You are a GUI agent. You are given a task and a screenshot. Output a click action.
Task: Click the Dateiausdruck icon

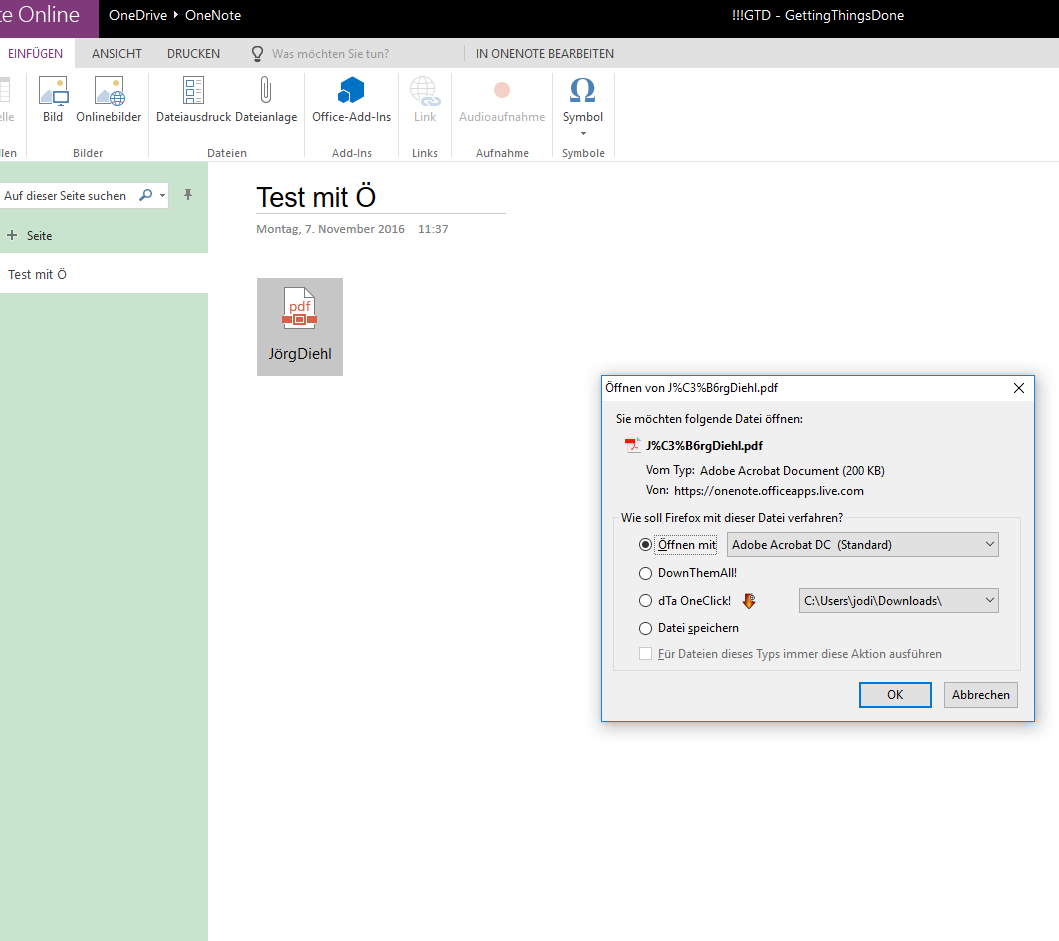click(193, 92)
